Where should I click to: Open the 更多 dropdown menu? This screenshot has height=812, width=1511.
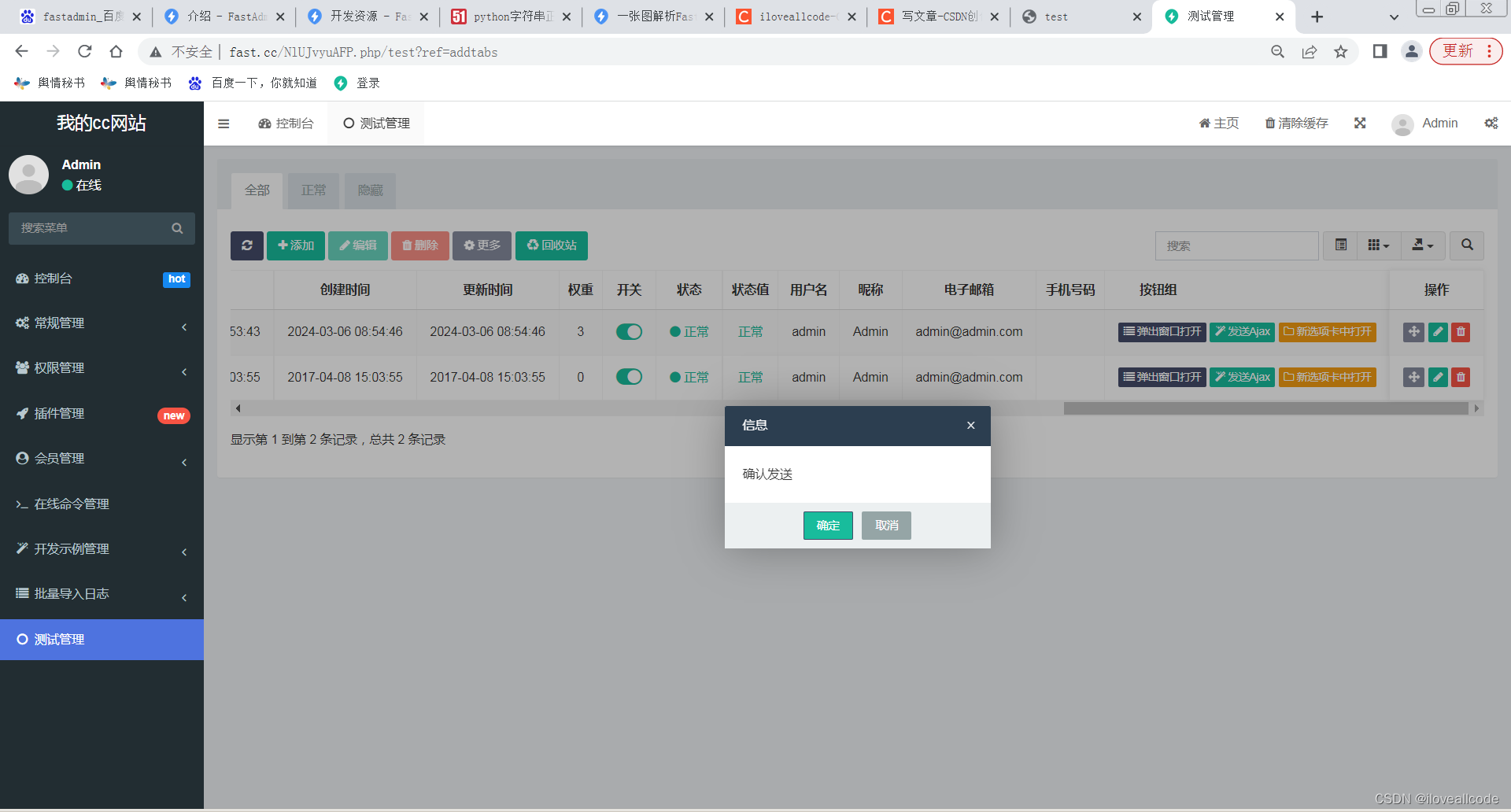tap(482, 245)
